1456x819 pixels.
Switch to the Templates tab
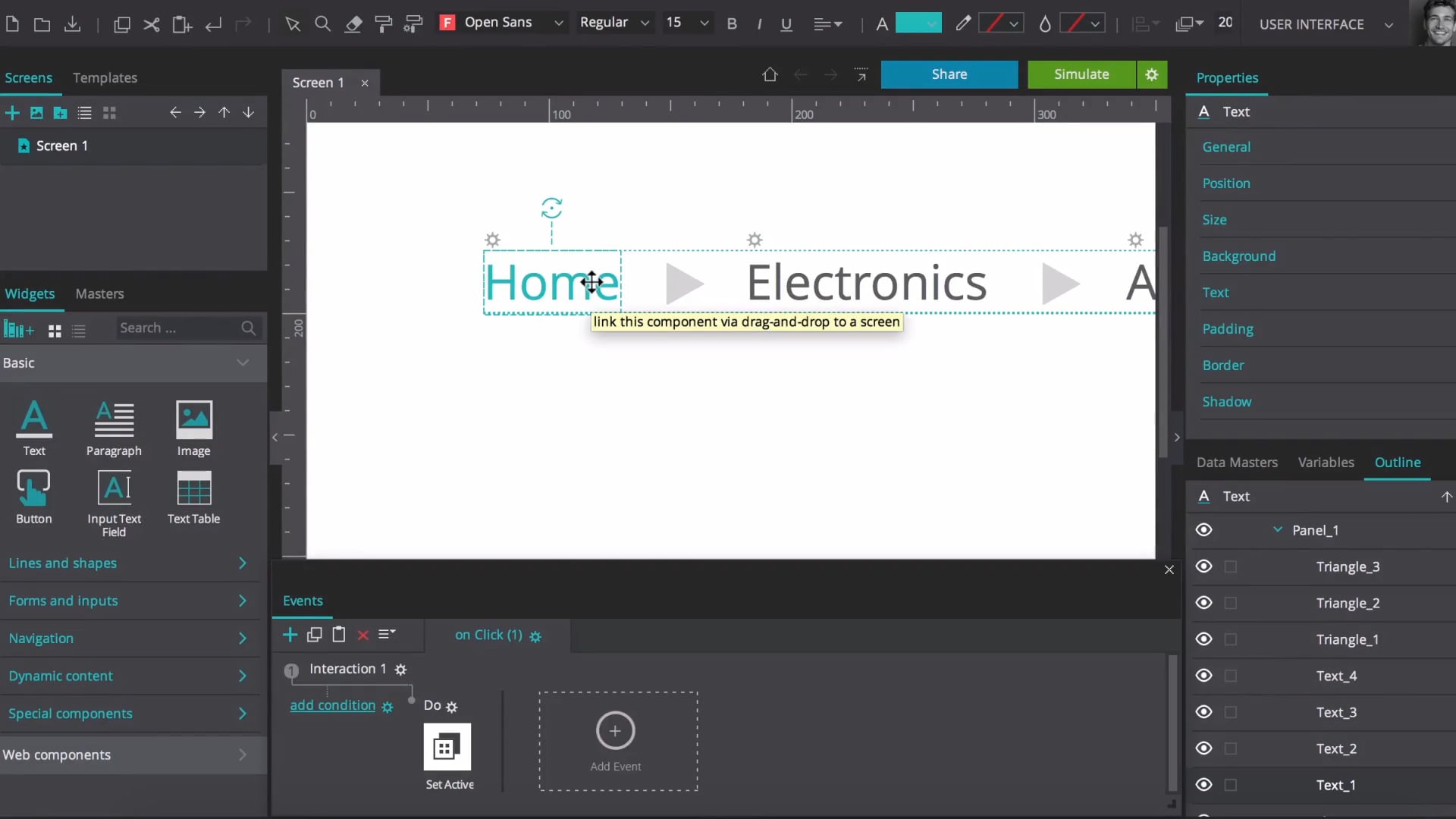(105, 78)
